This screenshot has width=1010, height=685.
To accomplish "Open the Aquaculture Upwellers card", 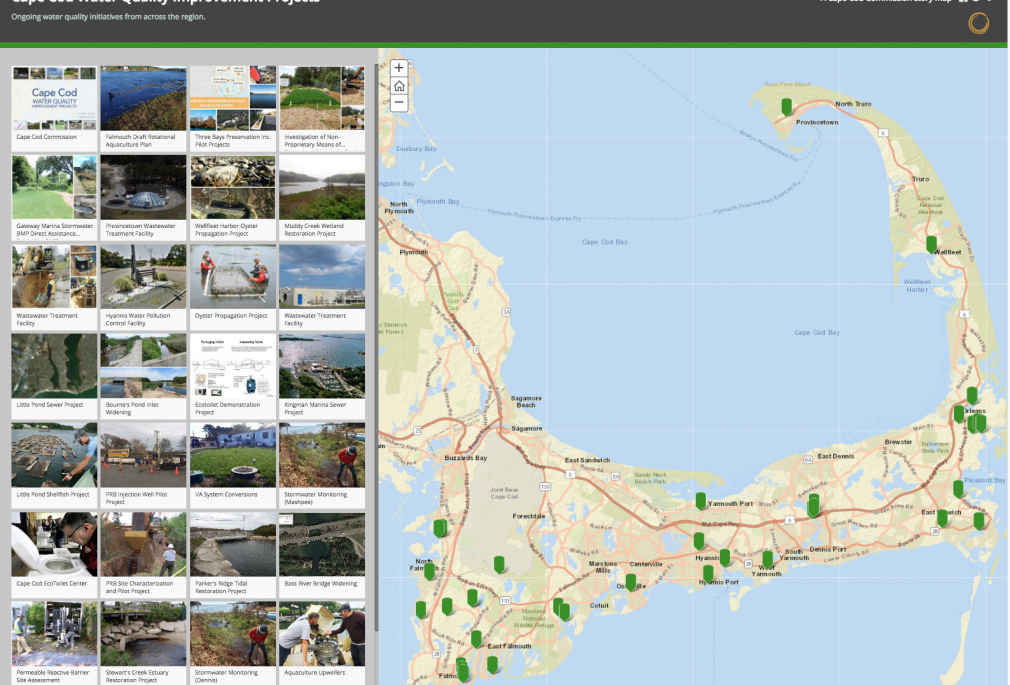I will tap(322, 643).
